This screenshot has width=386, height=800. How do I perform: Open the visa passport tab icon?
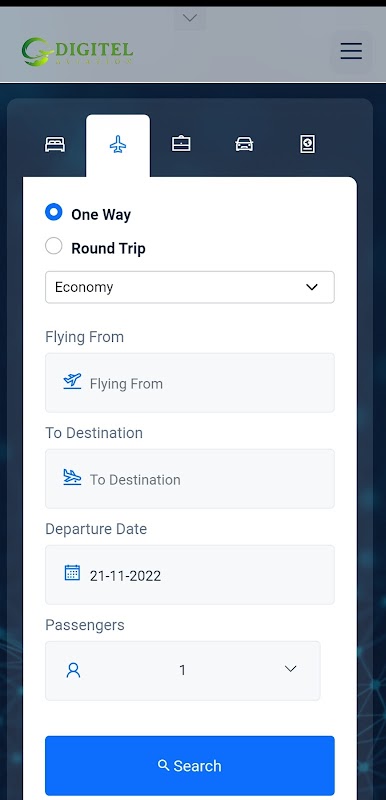(307, 144)
